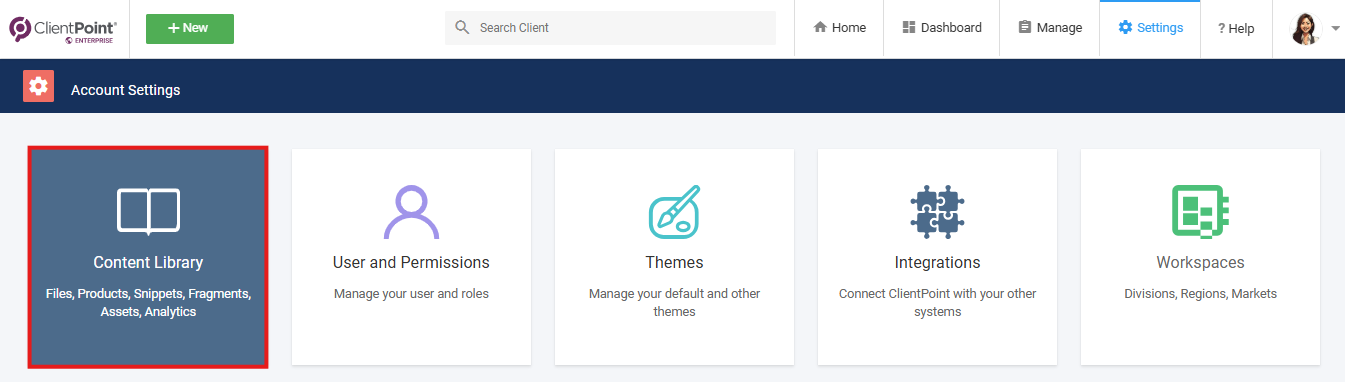The image size is (1345, 382).
Task: Click the Integrations puzzle icon
Action: 937,211
